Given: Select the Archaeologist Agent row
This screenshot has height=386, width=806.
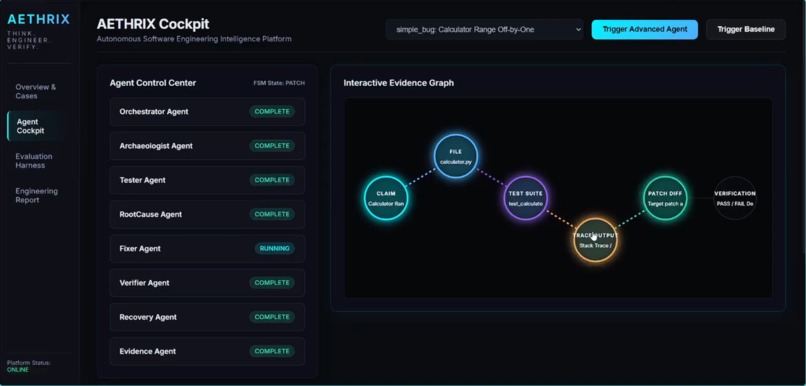Looking at the screenshot, I should point(207,146).
